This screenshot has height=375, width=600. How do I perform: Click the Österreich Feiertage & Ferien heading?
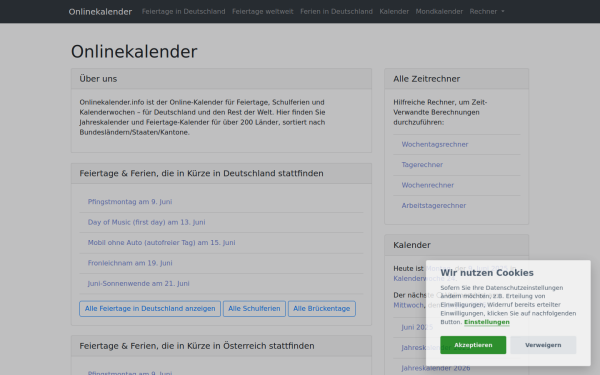[197, 346]
